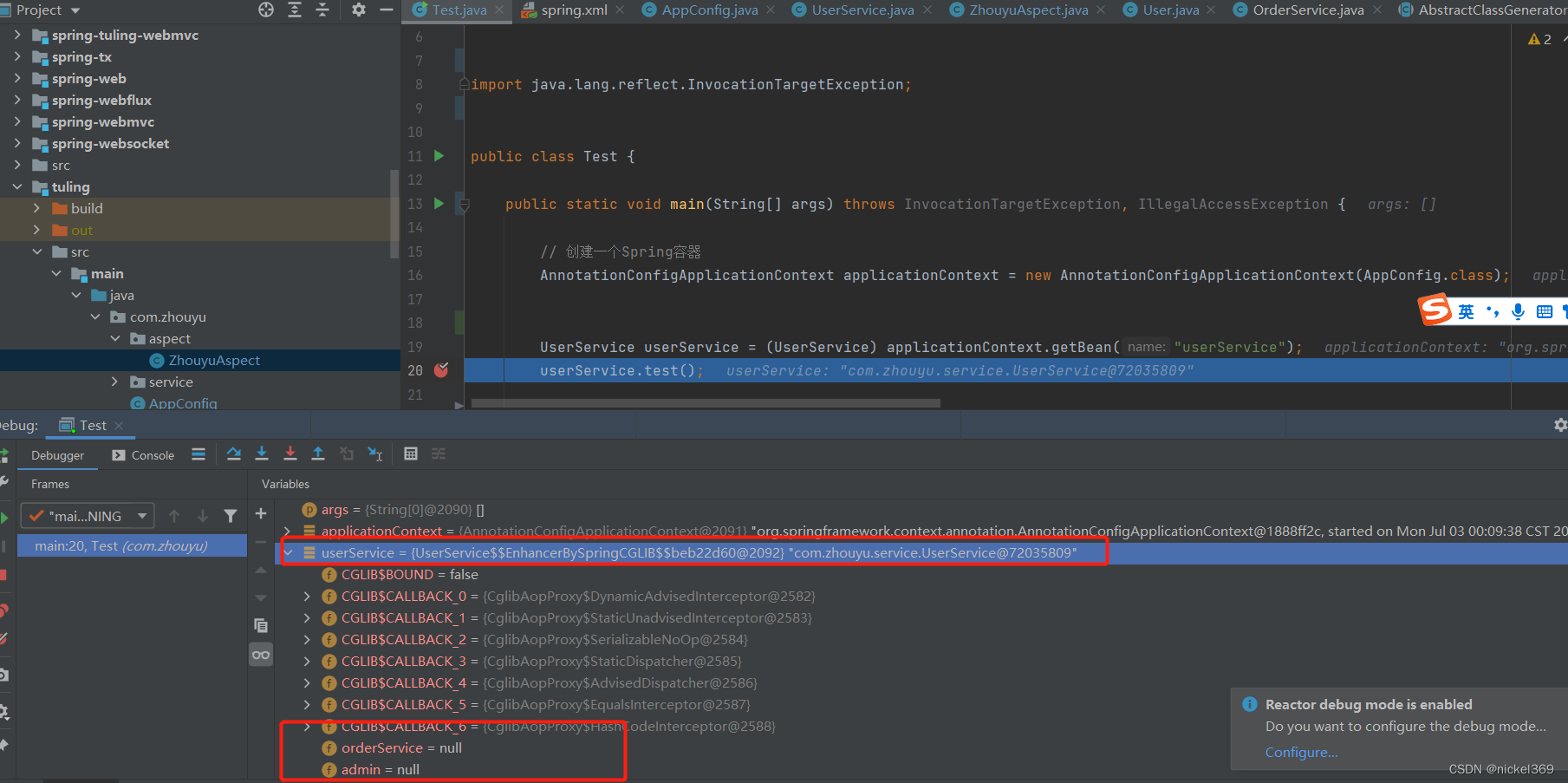
Task: Add a New Watch with plus icon
Action: point(260,513)
